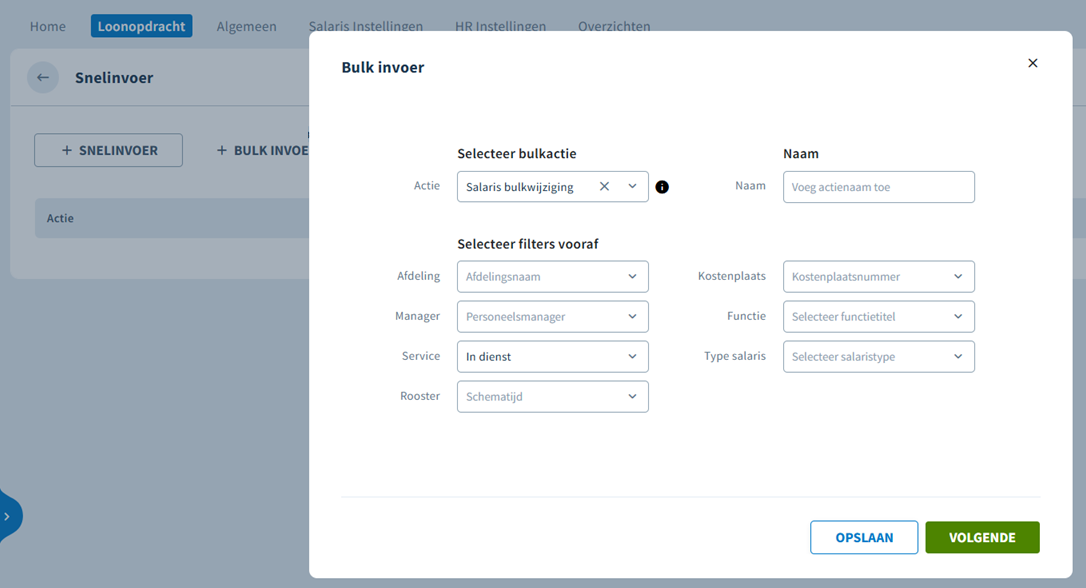Screen dimensions: 1086x588
Task: Open the Salaris Instellingen menu
Action: point(366,26)
